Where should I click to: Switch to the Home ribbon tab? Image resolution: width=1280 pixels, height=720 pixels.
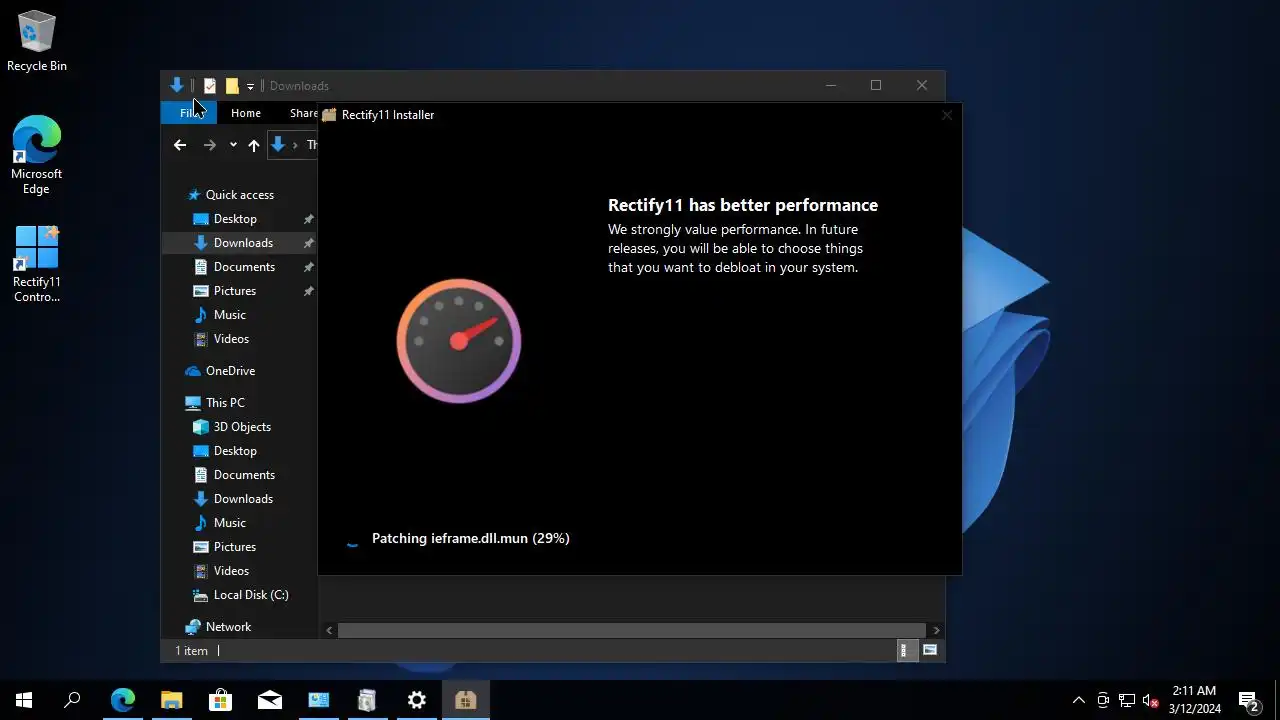[246, 113]
